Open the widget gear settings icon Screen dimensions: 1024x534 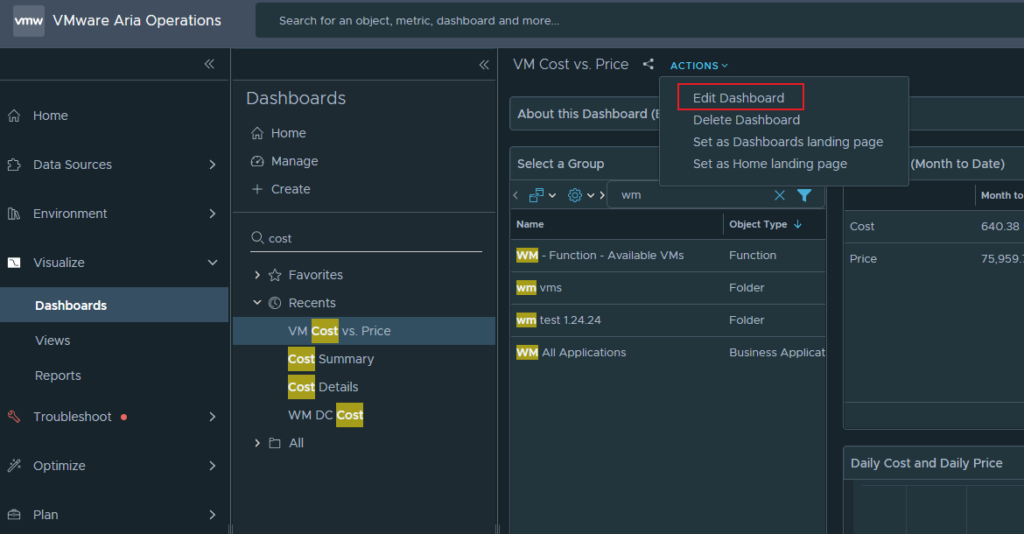[x=575, y=195]
